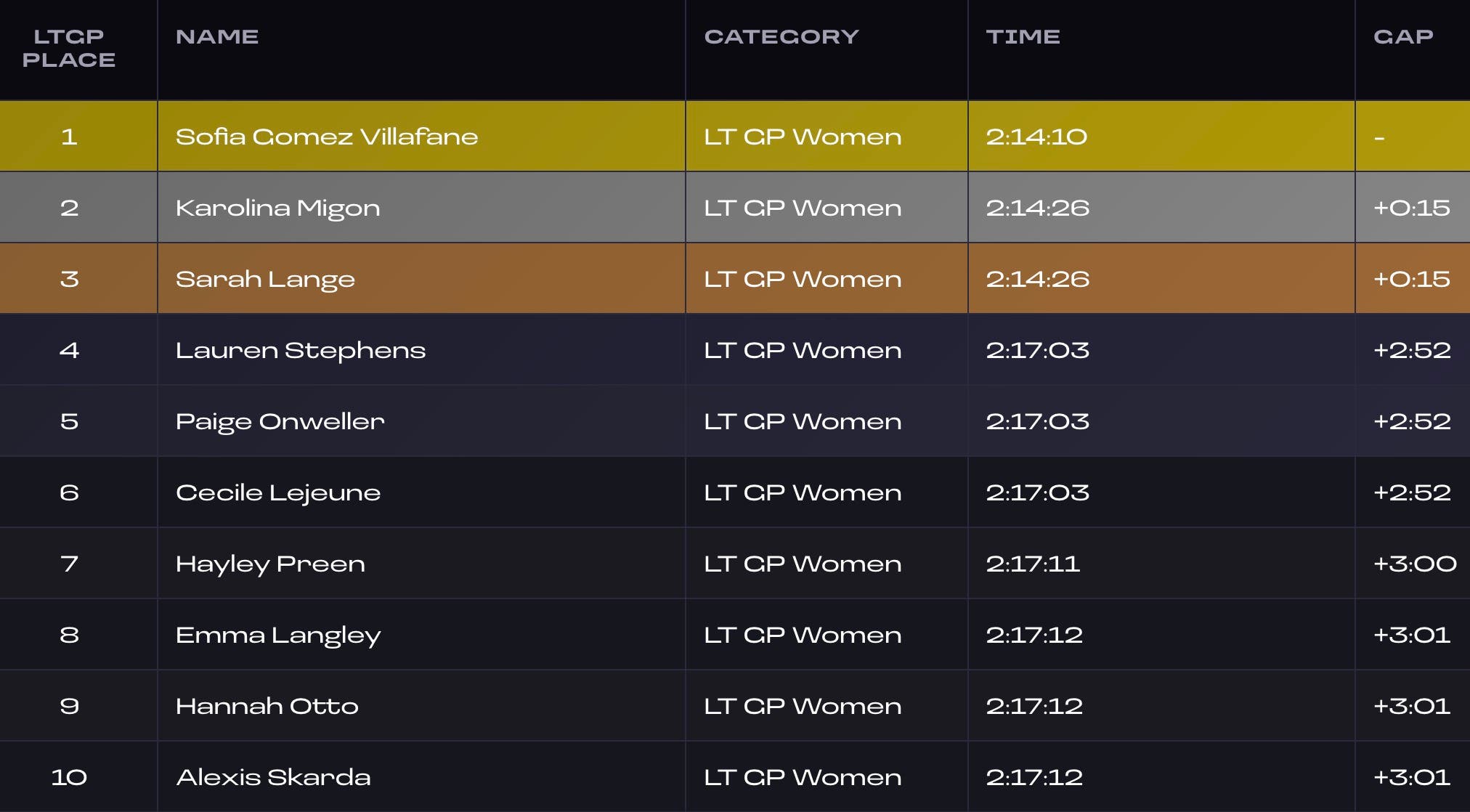The width and height of the screenshot is (1470, 812).
Task: Click Alexis Skarda's gap +3:01
Action: 1411,777
